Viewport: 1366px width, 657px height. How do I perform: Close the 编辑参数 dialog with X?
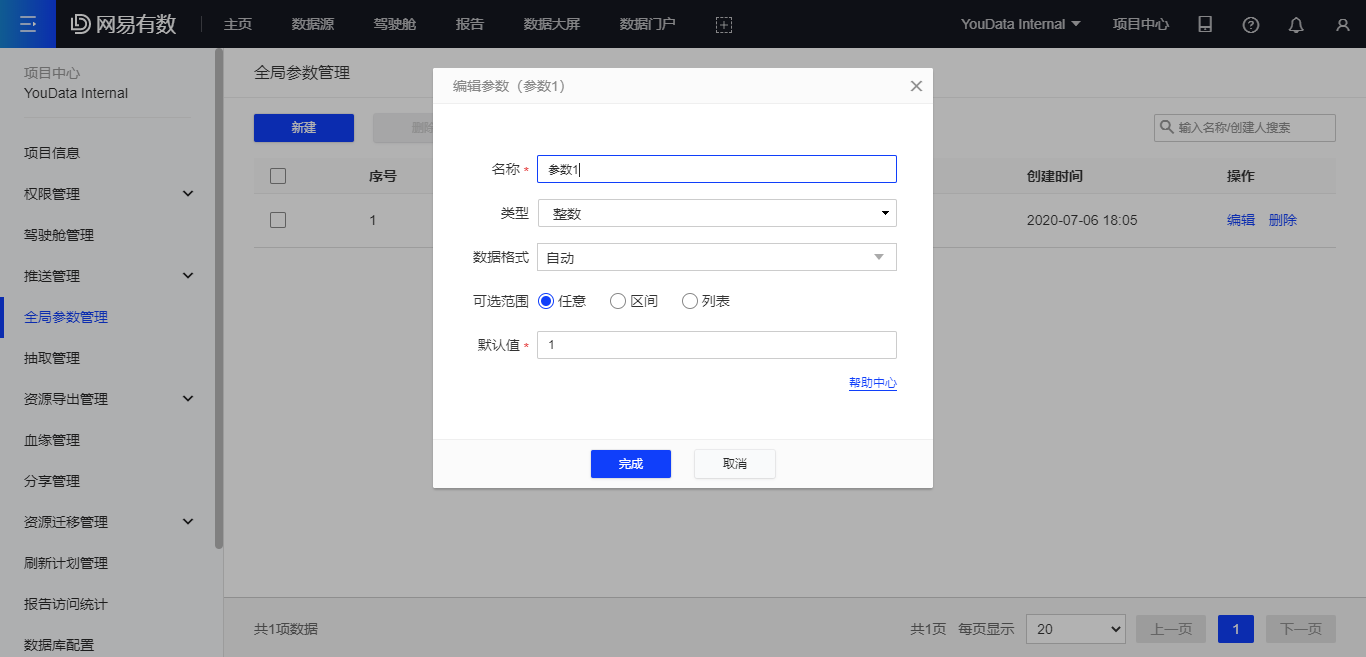pos(916,86)
